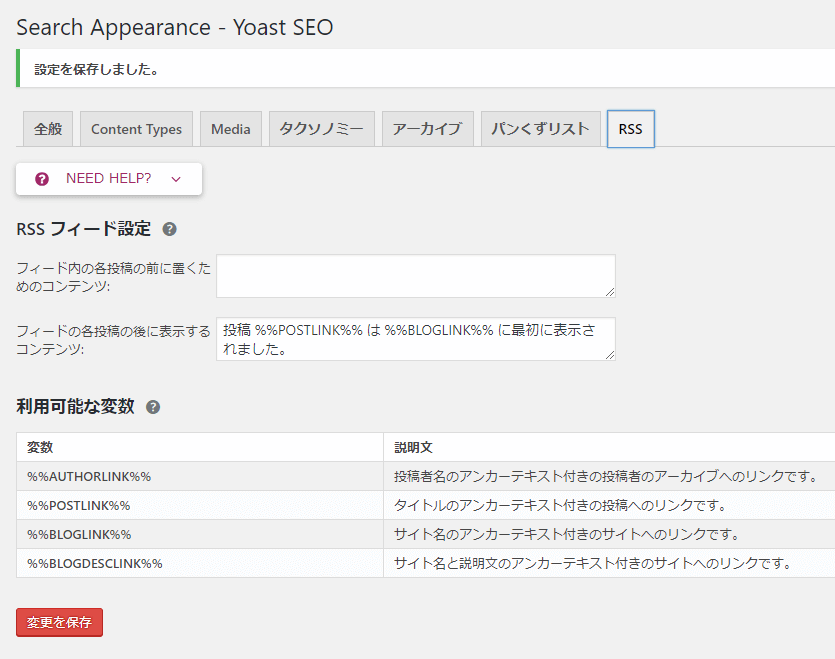
Task: Grab resize handle of the empty text area
Action: coord(610,292)
